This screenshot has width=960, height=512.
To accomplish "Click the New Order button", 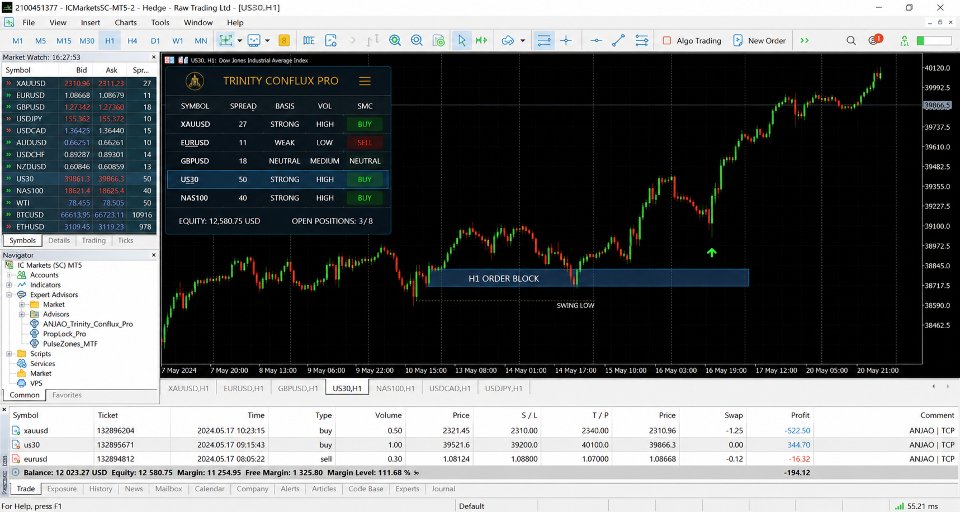I will (x=759, y=40).
